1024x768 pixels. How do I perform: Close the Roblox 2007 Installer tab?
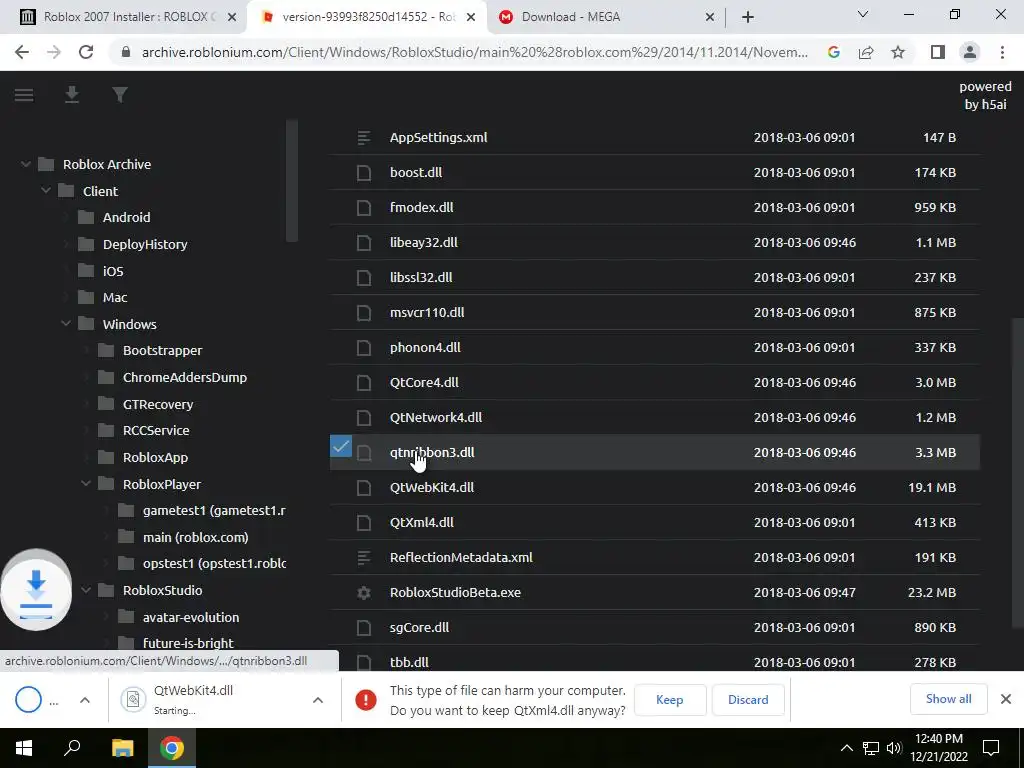tap(232, 18)
